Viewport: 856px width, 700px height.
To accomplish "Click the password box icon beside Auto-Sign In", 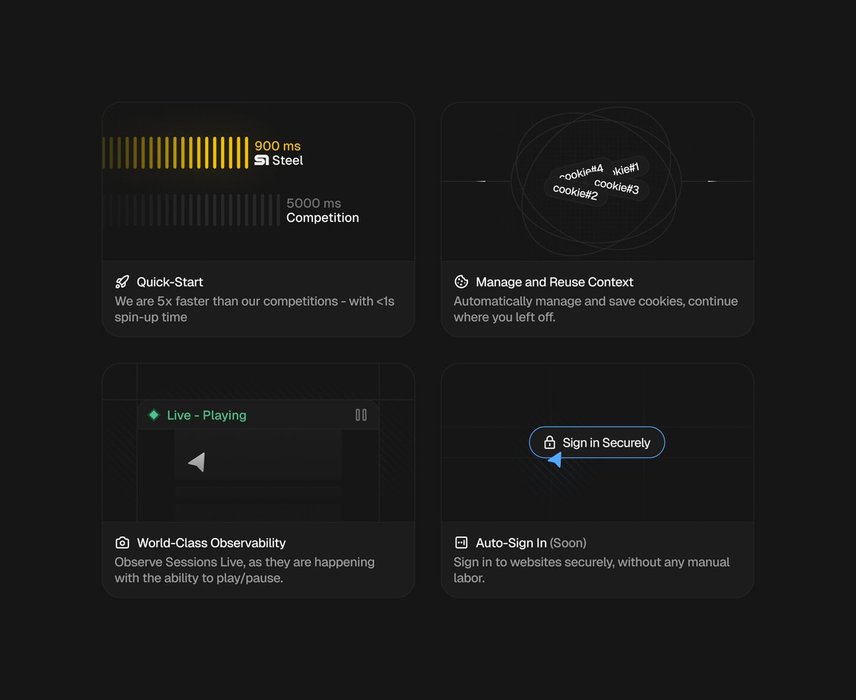I will pyautogui.click(x=461, y=543).
